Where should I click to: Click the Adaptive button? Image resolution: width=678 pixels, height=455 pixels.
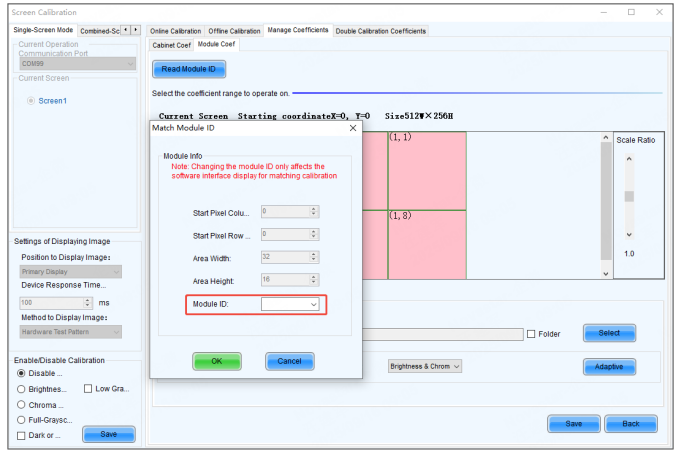(x=609, y=367)
